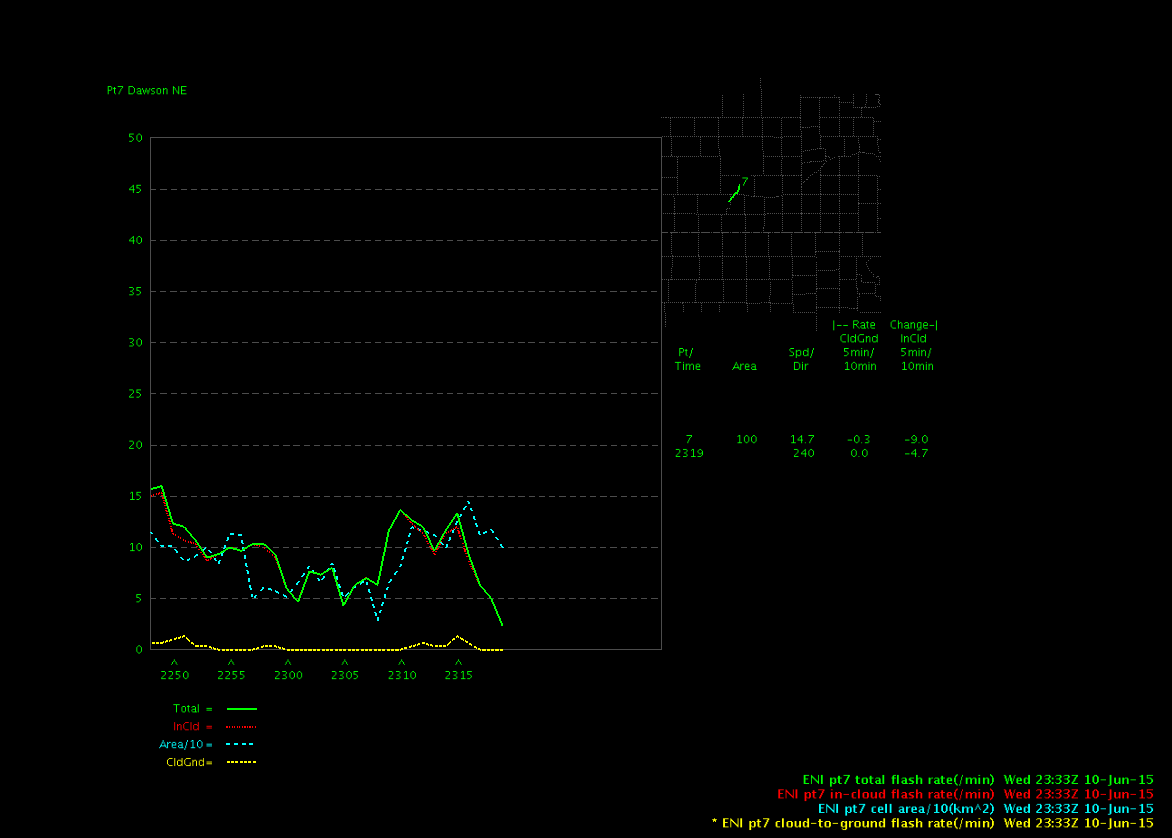Click the yellow CldGnd legend line sample
Screen dimensions: 1172x838
click(x=241, y=762)
